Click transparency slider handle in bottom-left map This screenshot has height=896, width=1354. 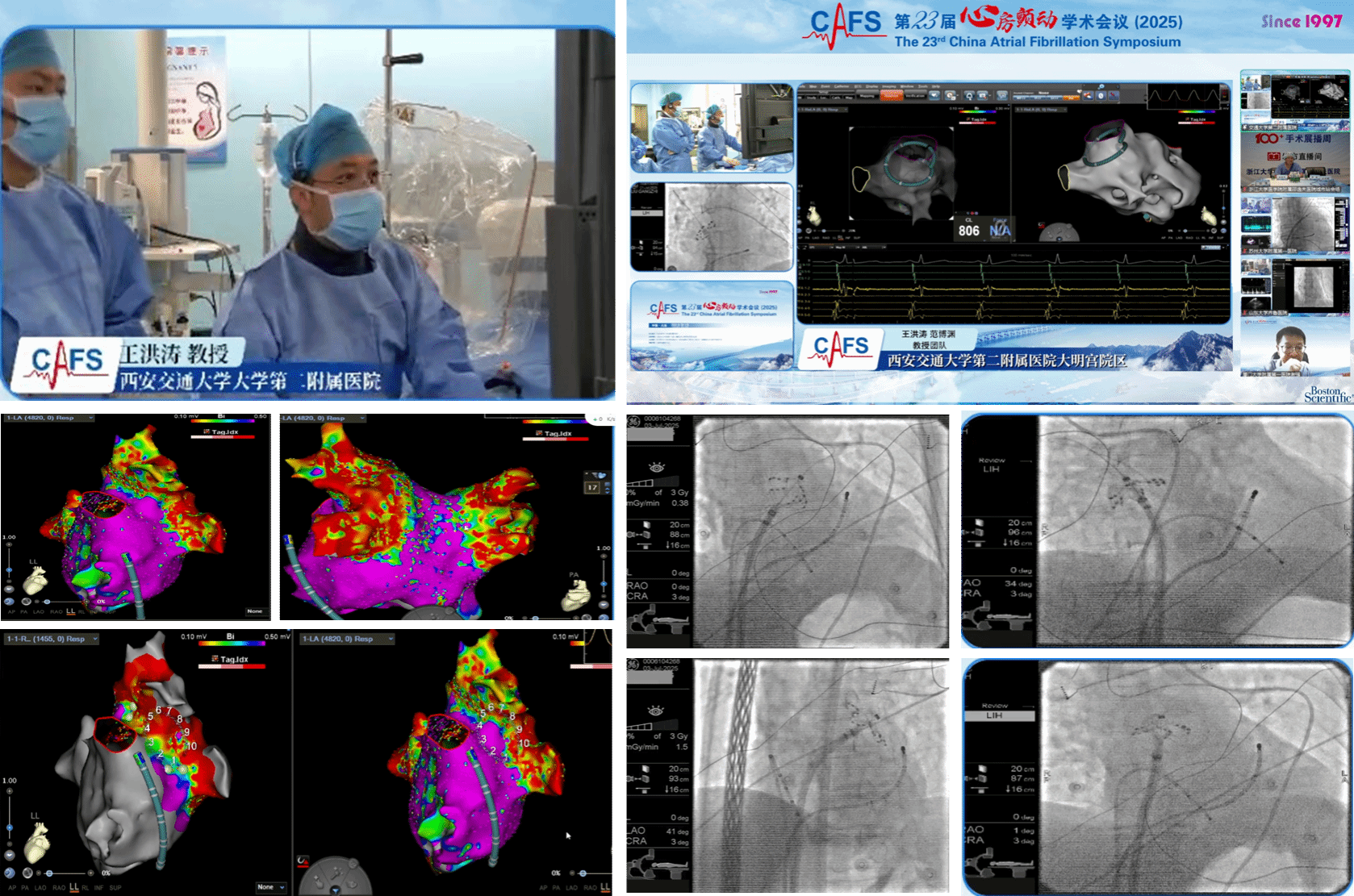49,873
